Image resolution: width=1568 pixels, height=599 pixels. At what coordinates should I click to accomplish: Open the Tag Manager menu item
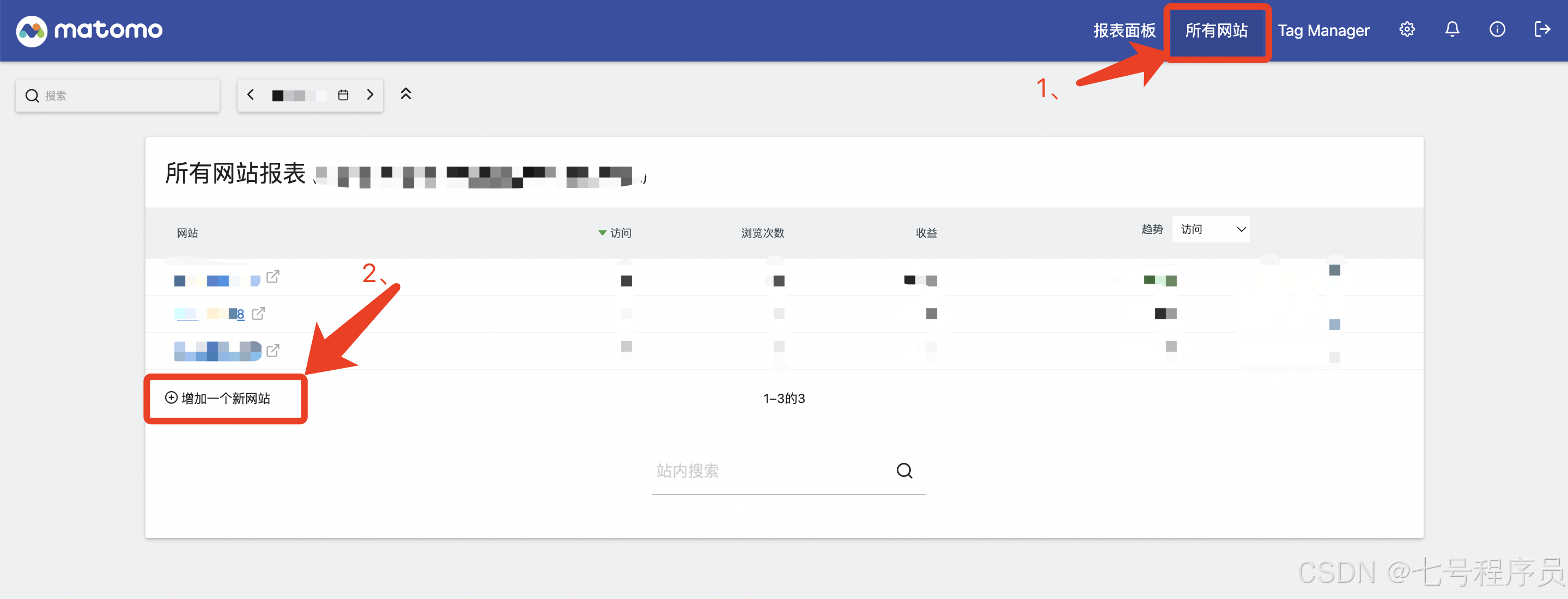click(1323, 30)
